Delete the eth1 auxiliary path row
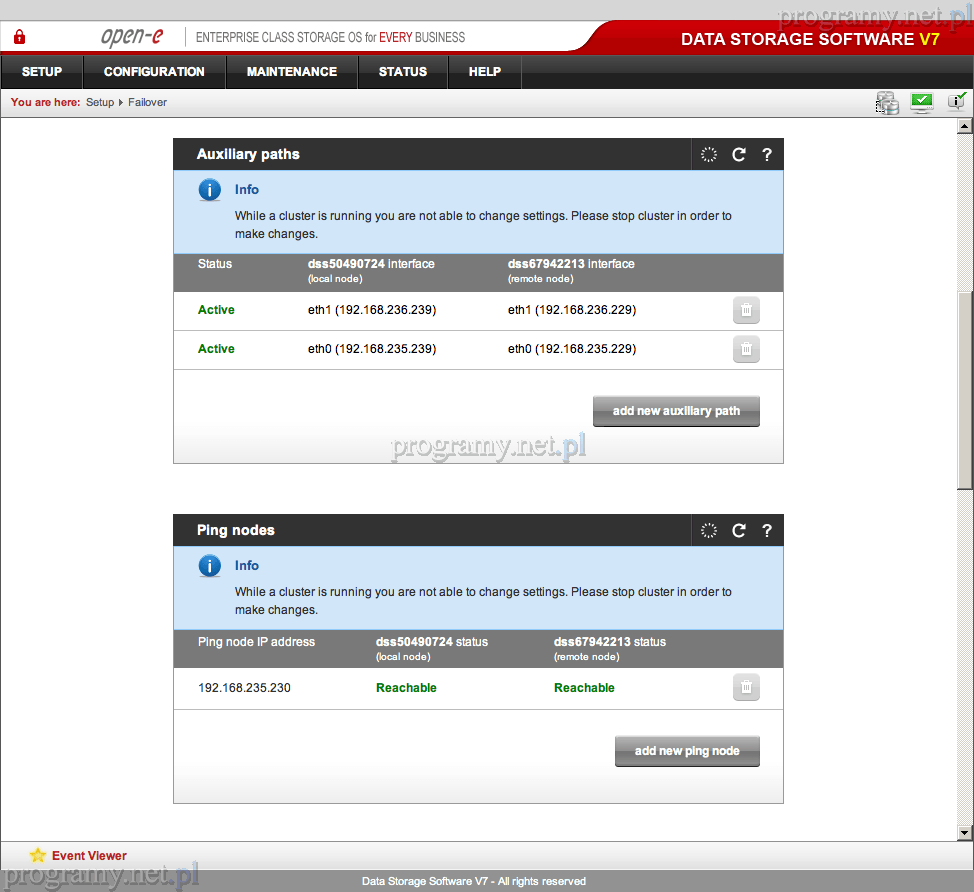Viewport: 974px width, 892px height. [746, 311]
